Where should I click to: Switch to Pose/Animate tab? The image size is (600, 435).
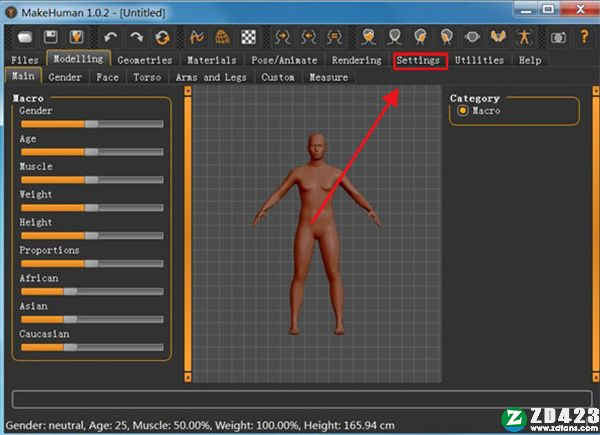(284, 60)
